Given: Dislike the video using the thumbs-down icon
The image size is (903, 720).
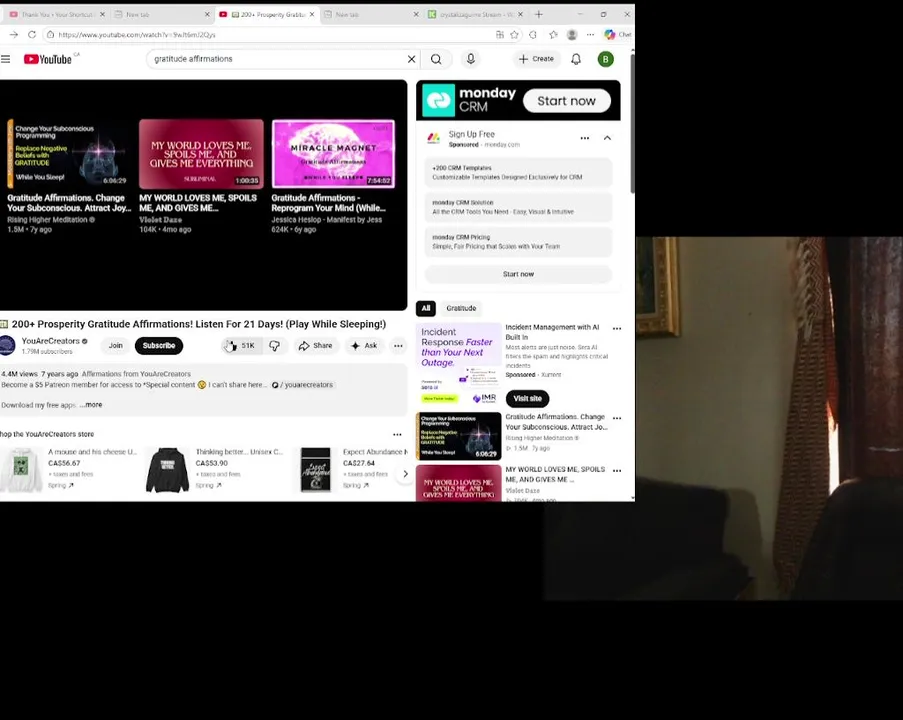Looking at the screenshot, I should click(x=275, y=346).
